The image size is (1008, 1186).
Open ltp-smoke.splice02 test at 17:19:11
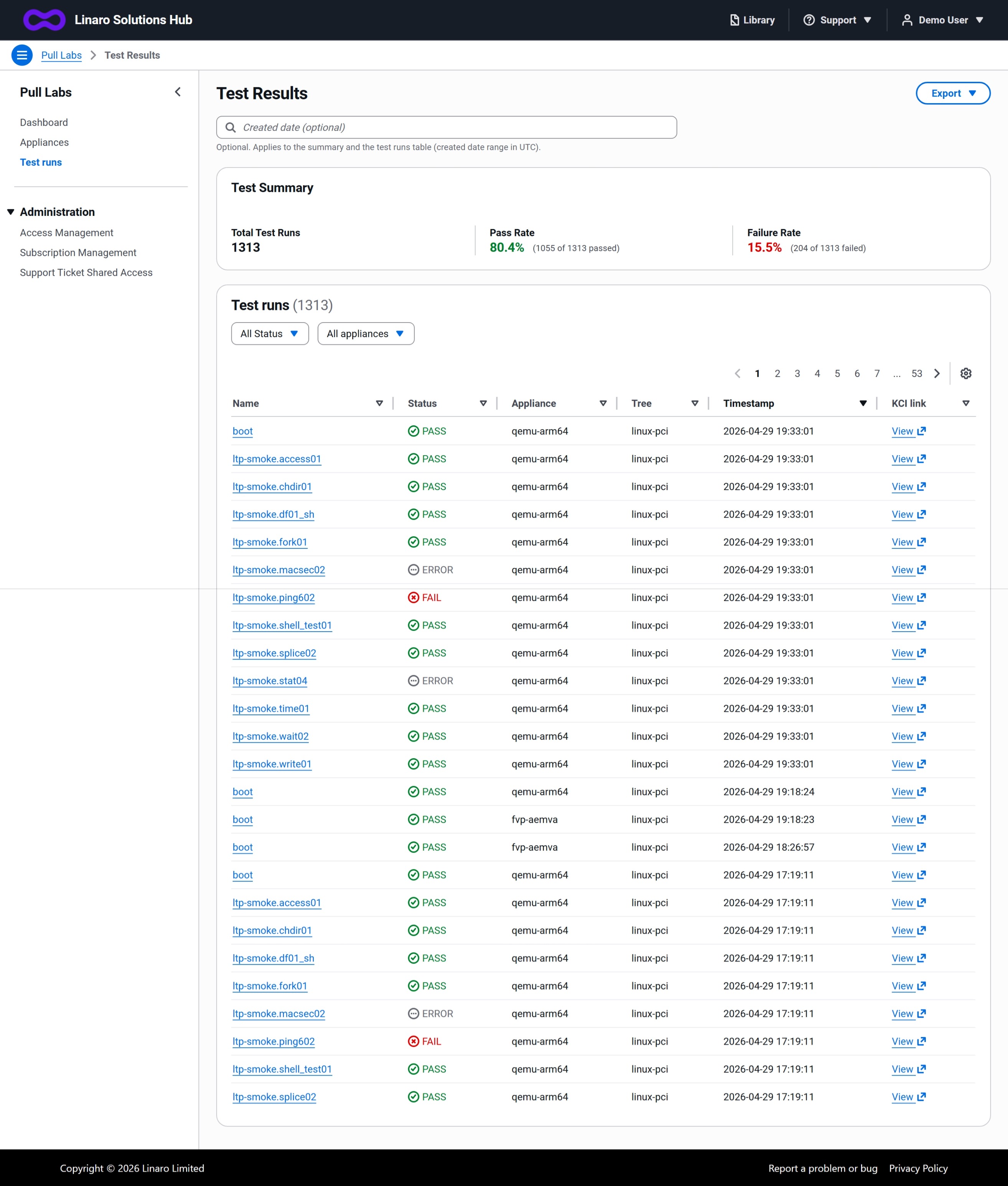pyautogui.click(x=274, y=1097)
